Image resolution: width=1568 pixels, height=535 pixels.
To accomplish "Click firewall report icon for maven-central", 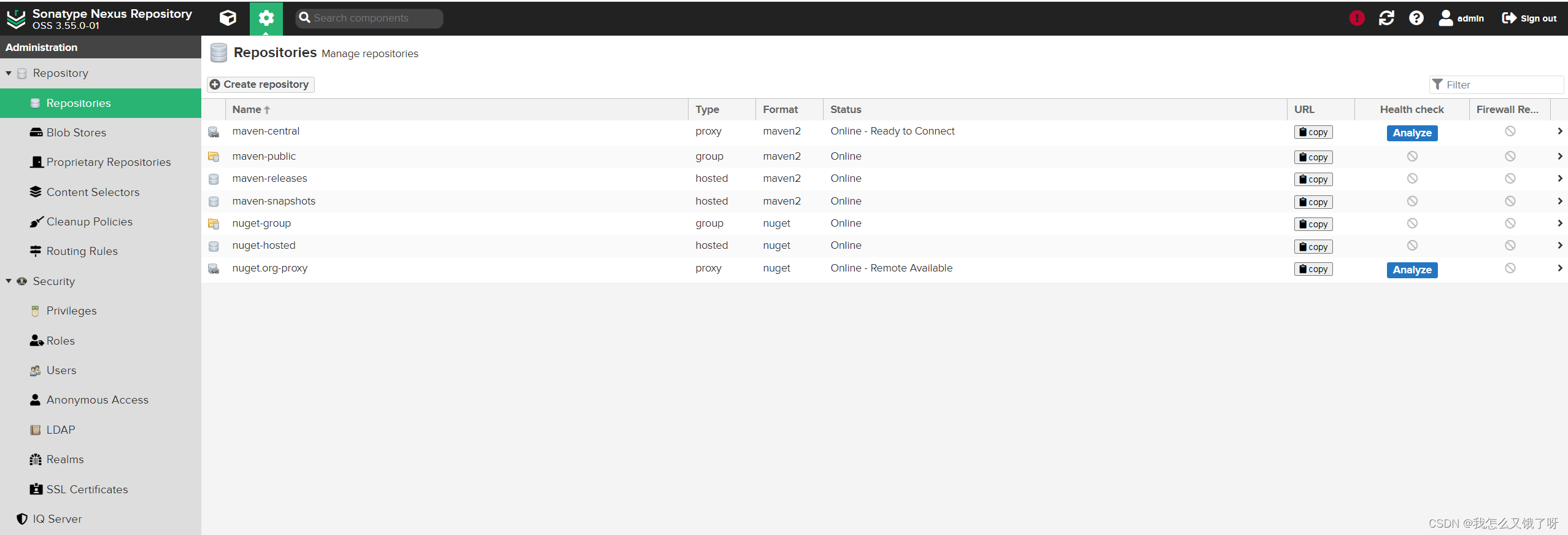I will tap(1510, 131).
